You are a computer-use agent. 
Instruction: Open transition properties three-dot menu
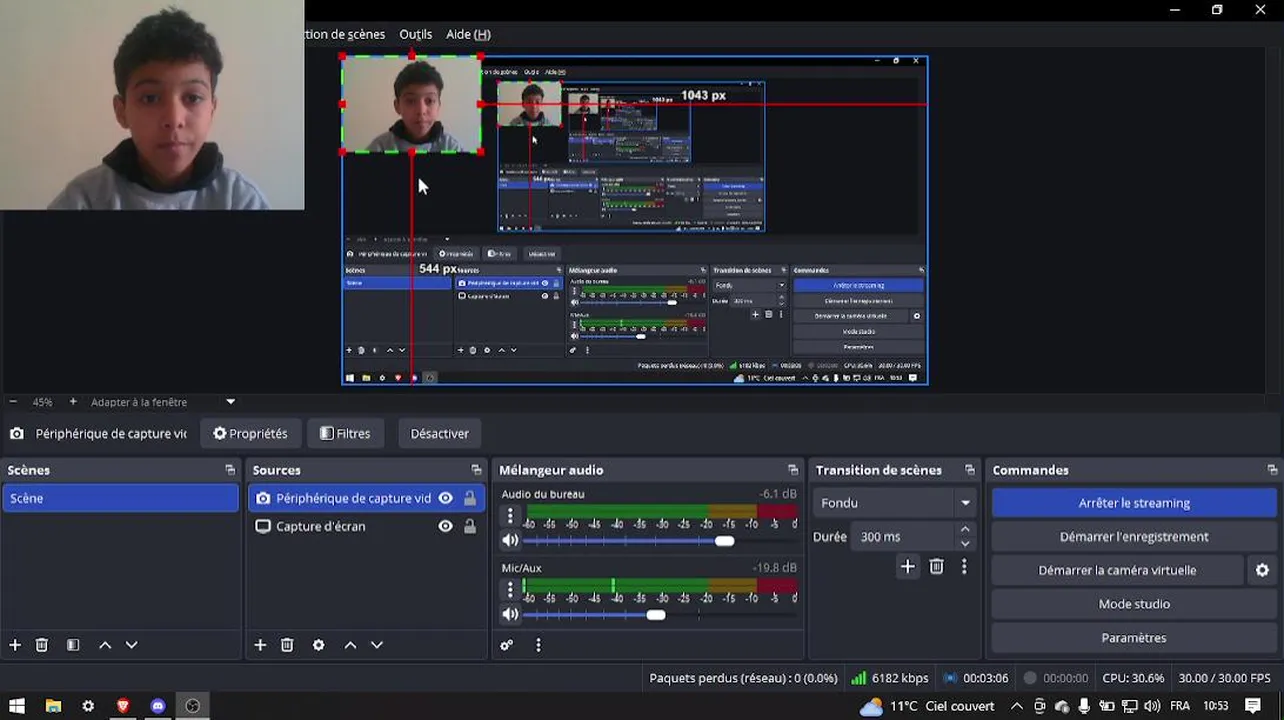(x=964, y=567)
